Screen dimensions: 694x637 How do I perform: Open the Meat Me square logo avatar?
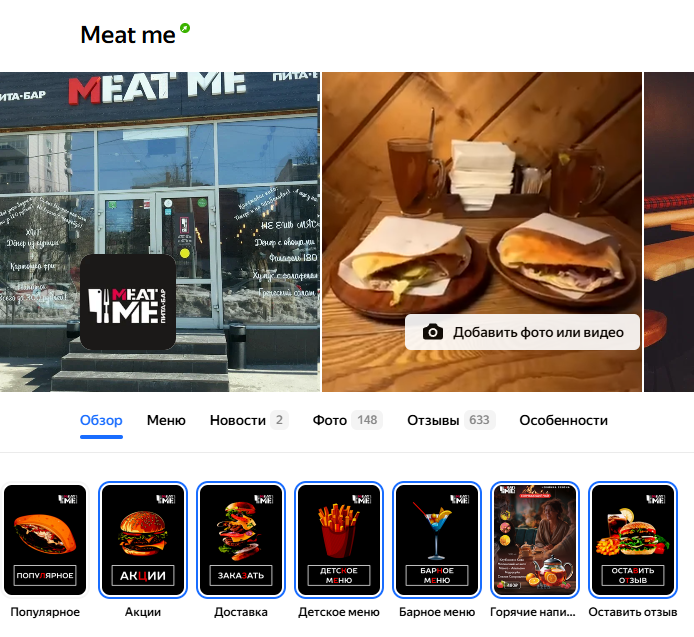pyautogui.click(x=128, y=302)
